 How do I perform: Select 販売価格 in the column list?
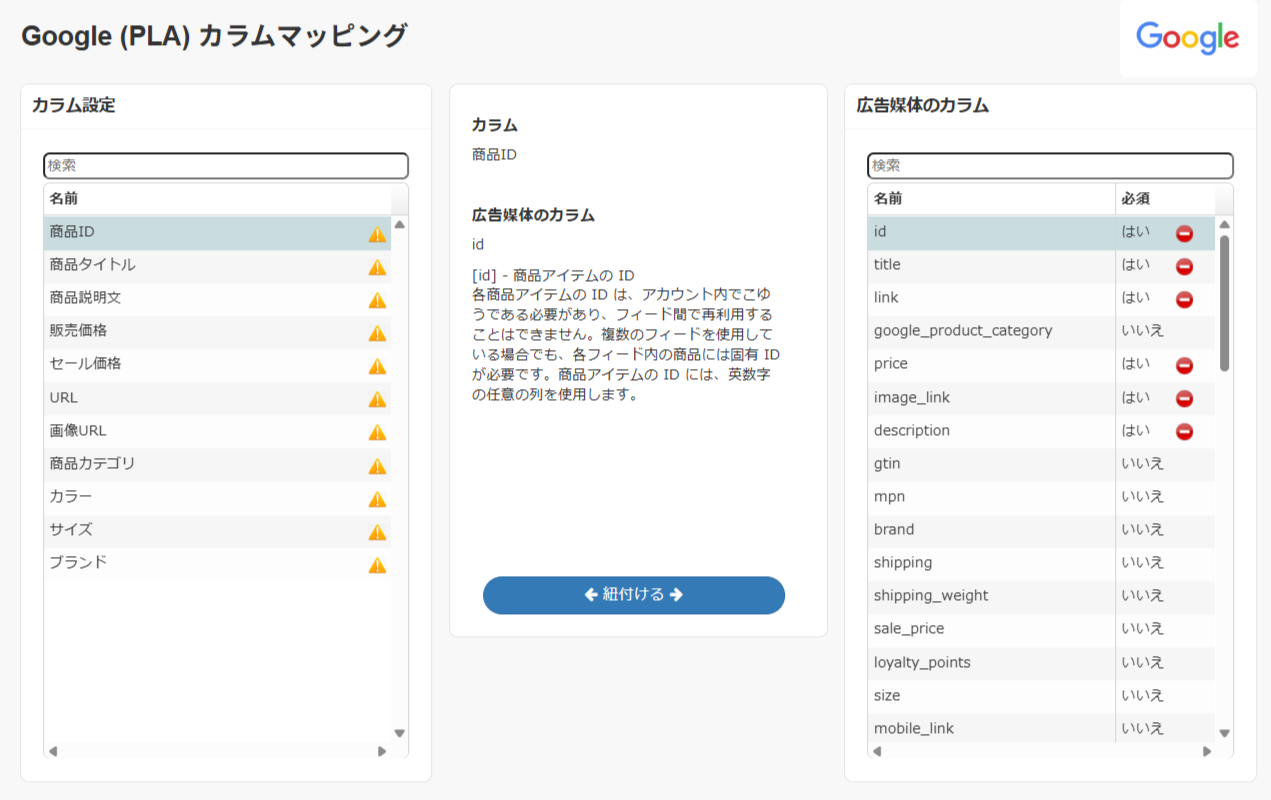point(218,332)
